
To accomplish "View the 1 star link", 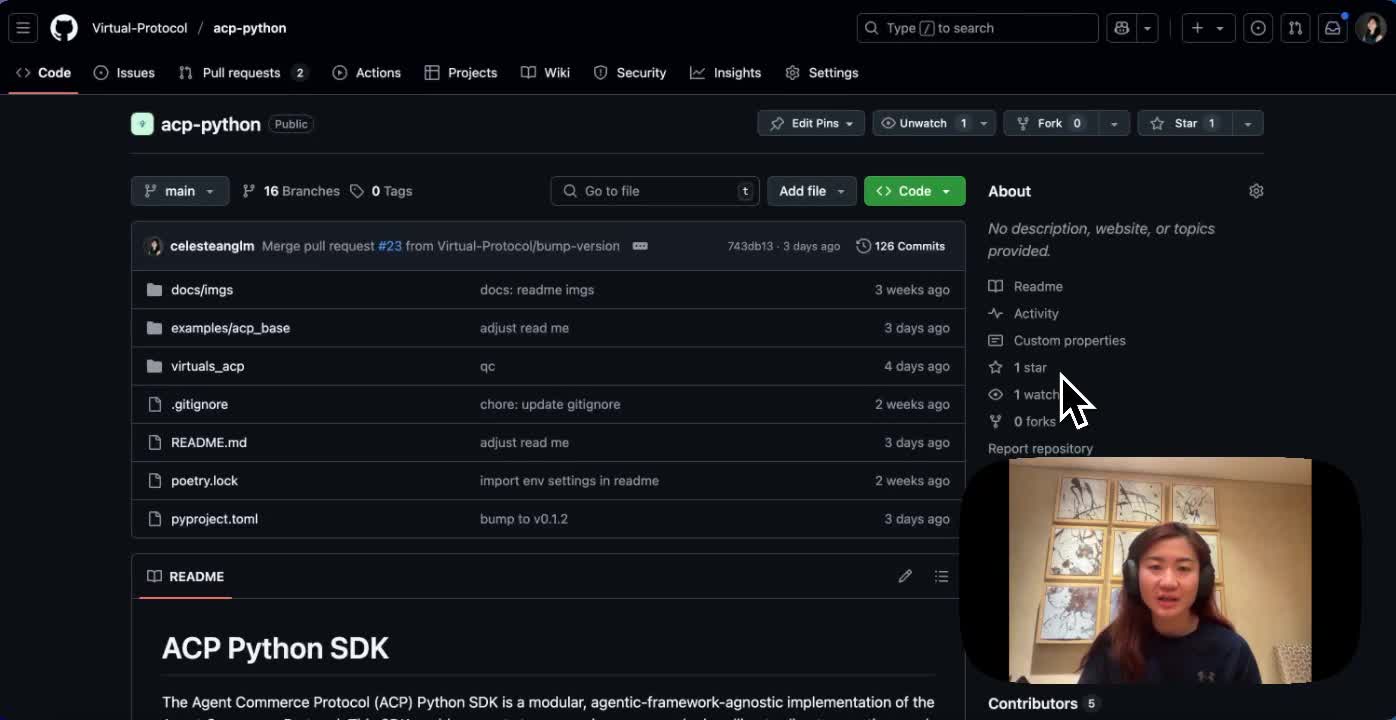I will [x=1018, y=367].
